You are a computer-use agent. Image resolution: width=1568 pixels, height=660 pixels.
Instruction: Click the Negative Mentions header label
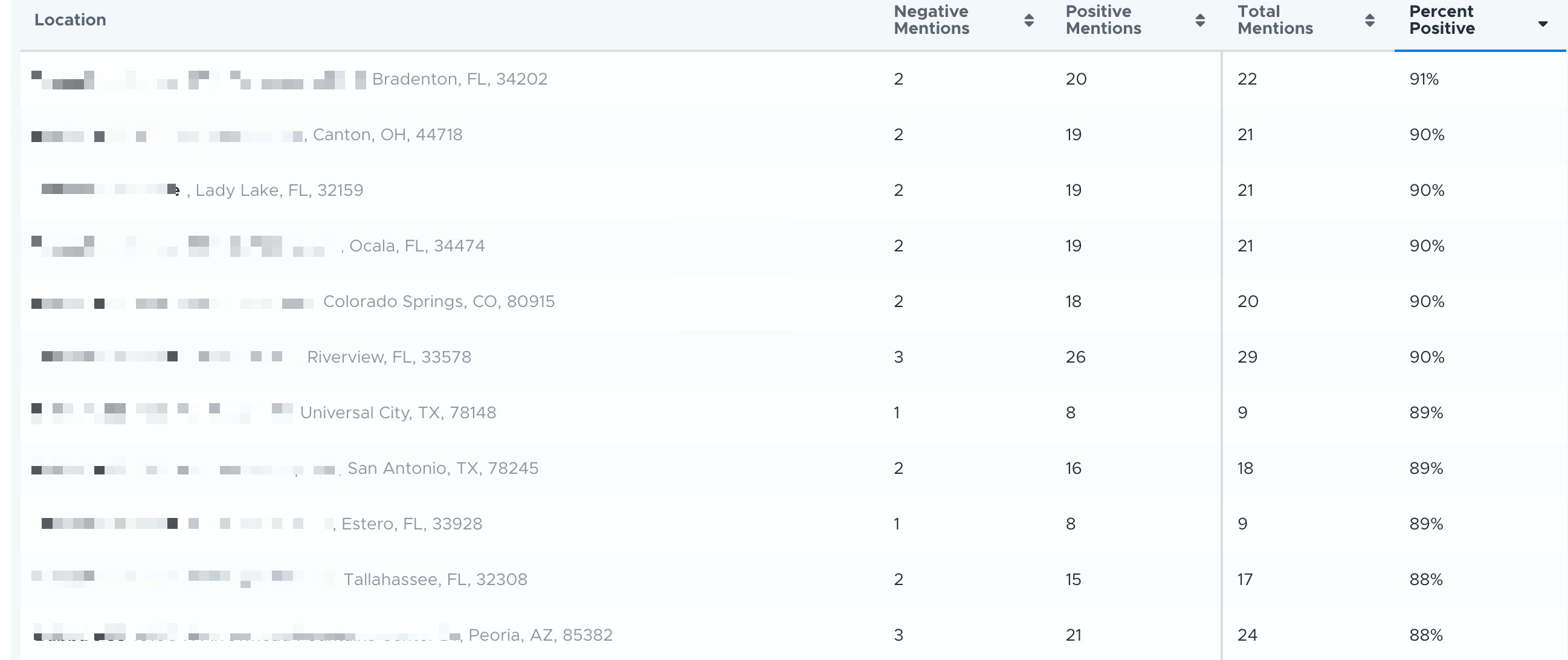click(931, 20)
